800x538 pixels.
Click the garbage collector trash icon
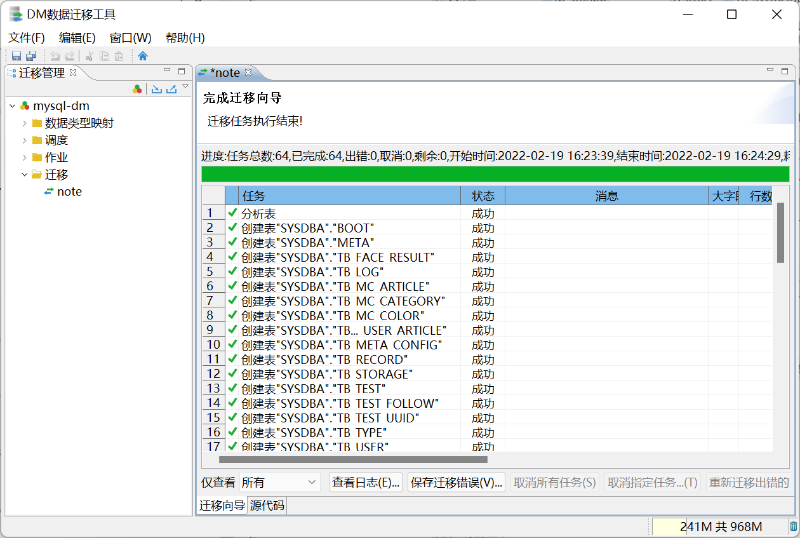793,526
